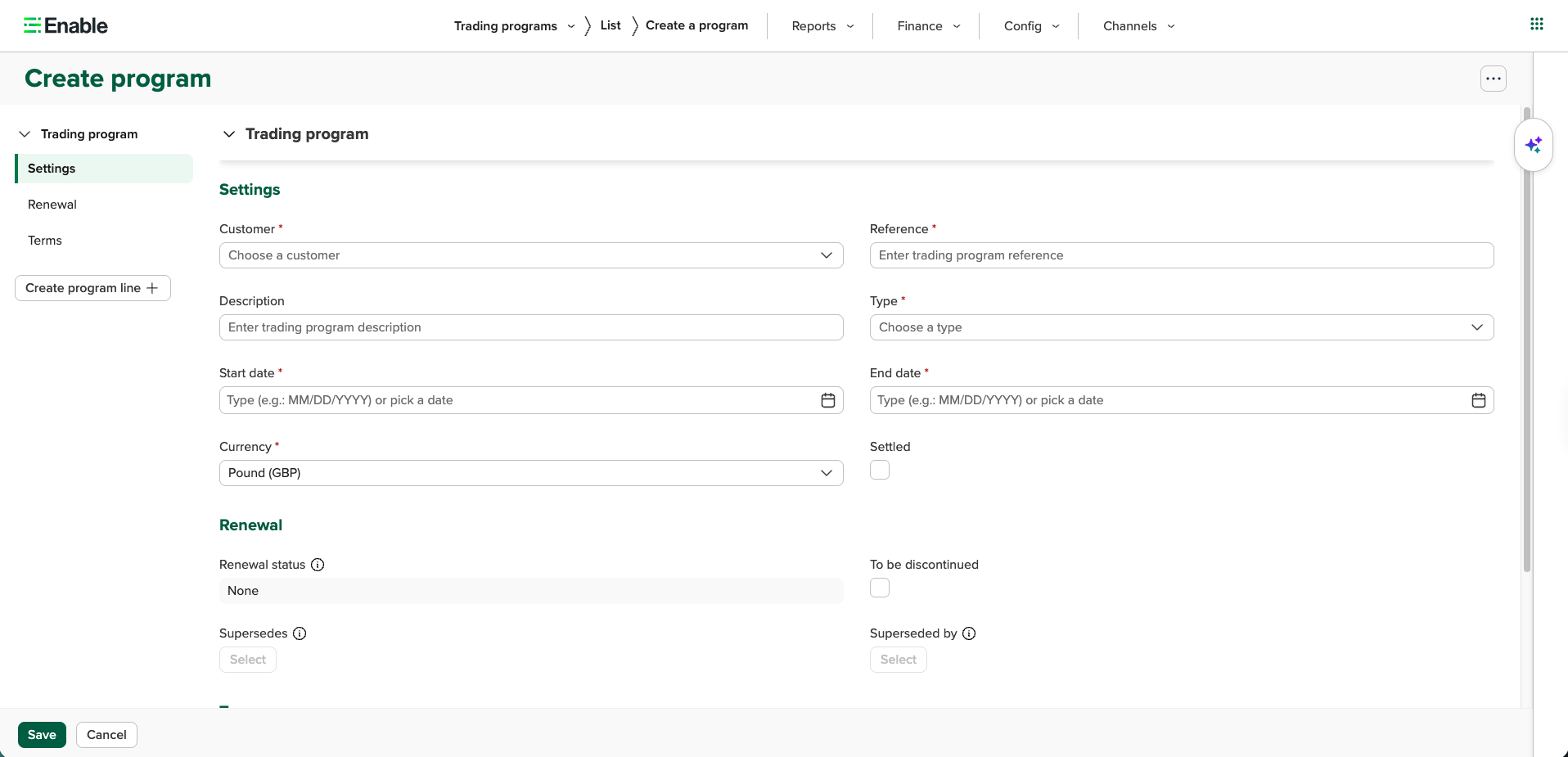
Task: Toggle the Settled checkbox
Action: [880, 470]
